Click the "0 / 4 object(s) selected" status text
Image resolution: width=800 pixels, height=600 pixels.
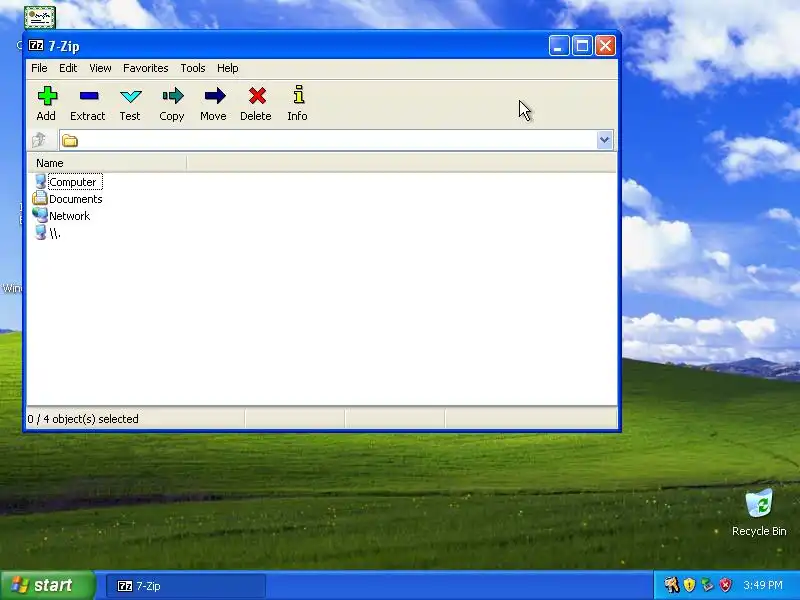click(x=83, y=419)
